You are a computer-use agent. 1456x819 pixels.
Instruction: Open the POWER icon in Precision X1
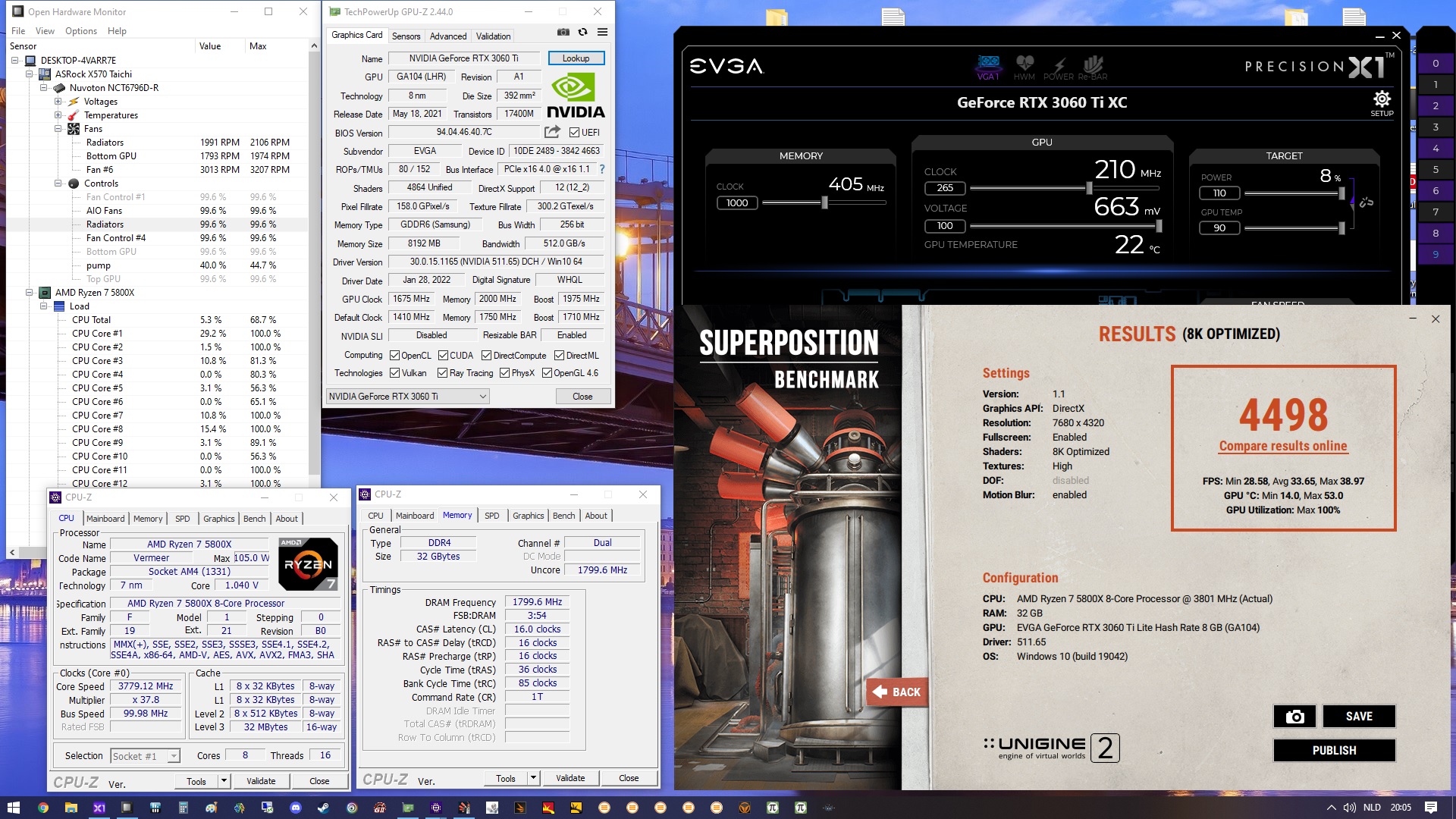pyautogui.click(x=1059, y=68)
